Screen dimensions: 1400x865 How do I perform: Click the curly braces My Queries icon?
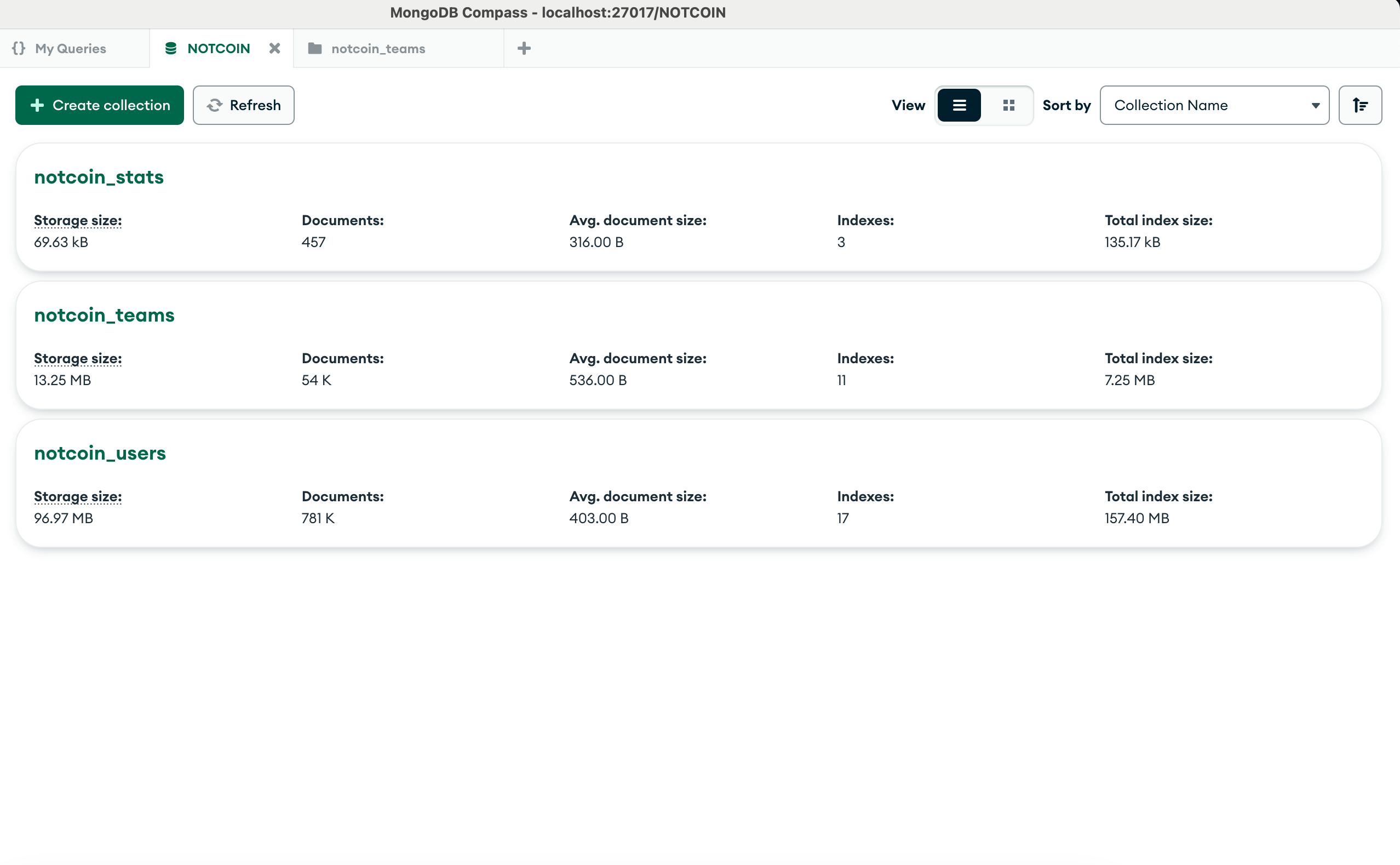(19, 49)
